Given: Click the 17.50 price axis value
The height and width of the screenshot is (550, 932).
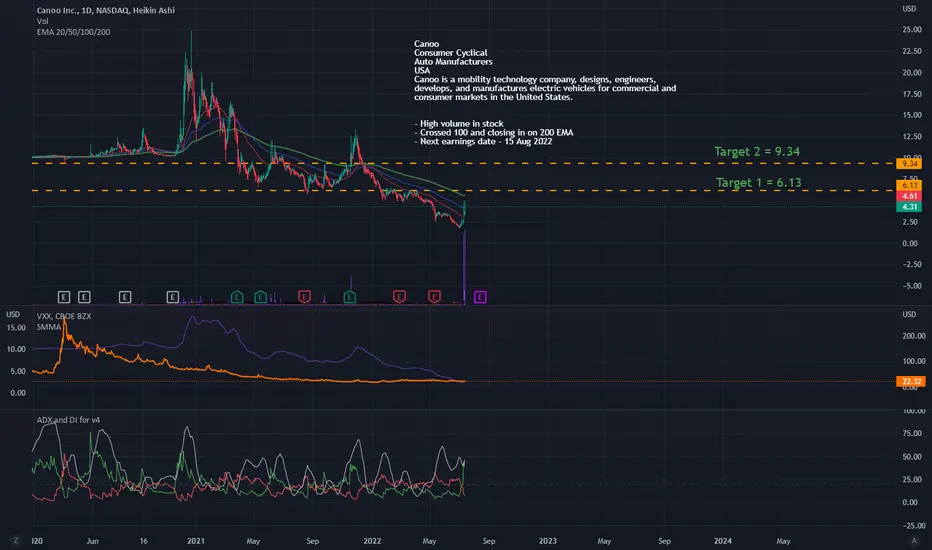Looking at the screenshot, I should (x=912, y=94).
